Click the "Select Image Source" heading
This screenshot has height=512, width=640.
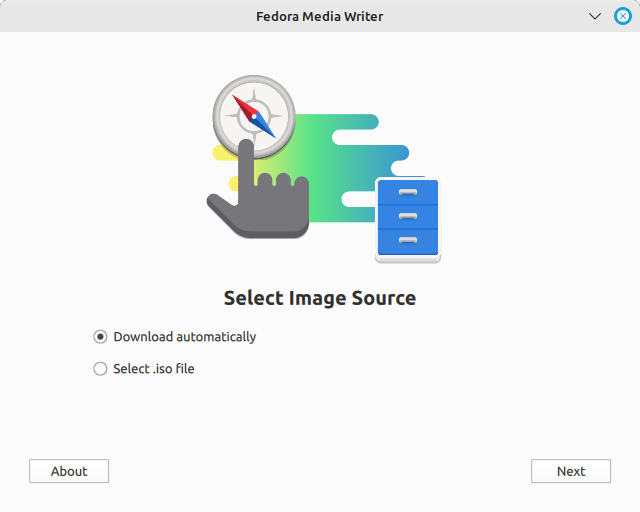click(319, 298)
